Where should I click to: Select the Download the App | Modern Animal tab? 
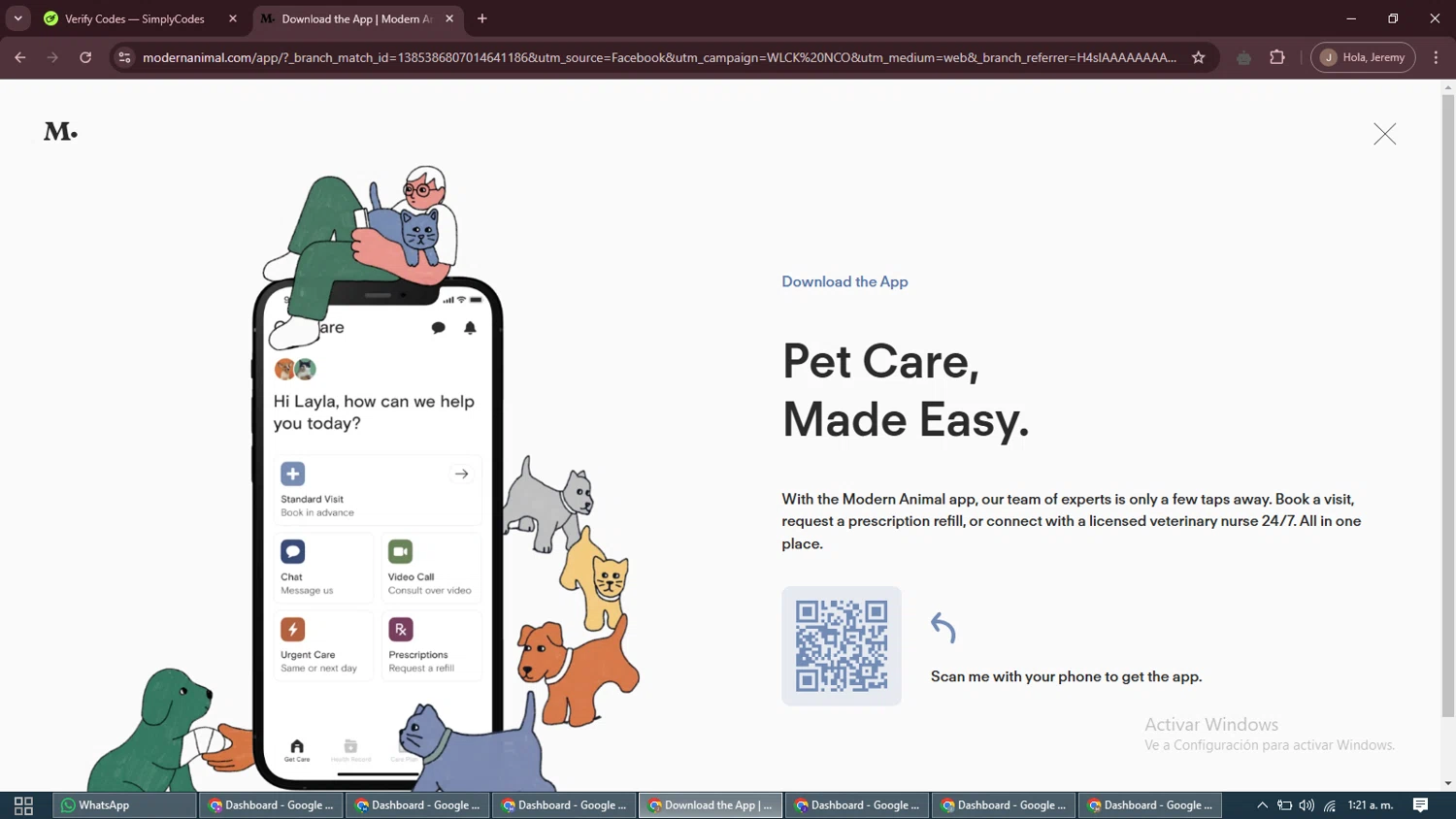pyautogui.click(x=356, y=18)
